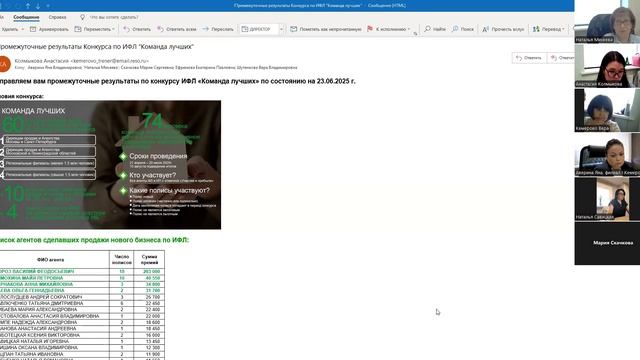
Task: Click the 12 300 premium amount cell
Action: click(x=149, y=348)
